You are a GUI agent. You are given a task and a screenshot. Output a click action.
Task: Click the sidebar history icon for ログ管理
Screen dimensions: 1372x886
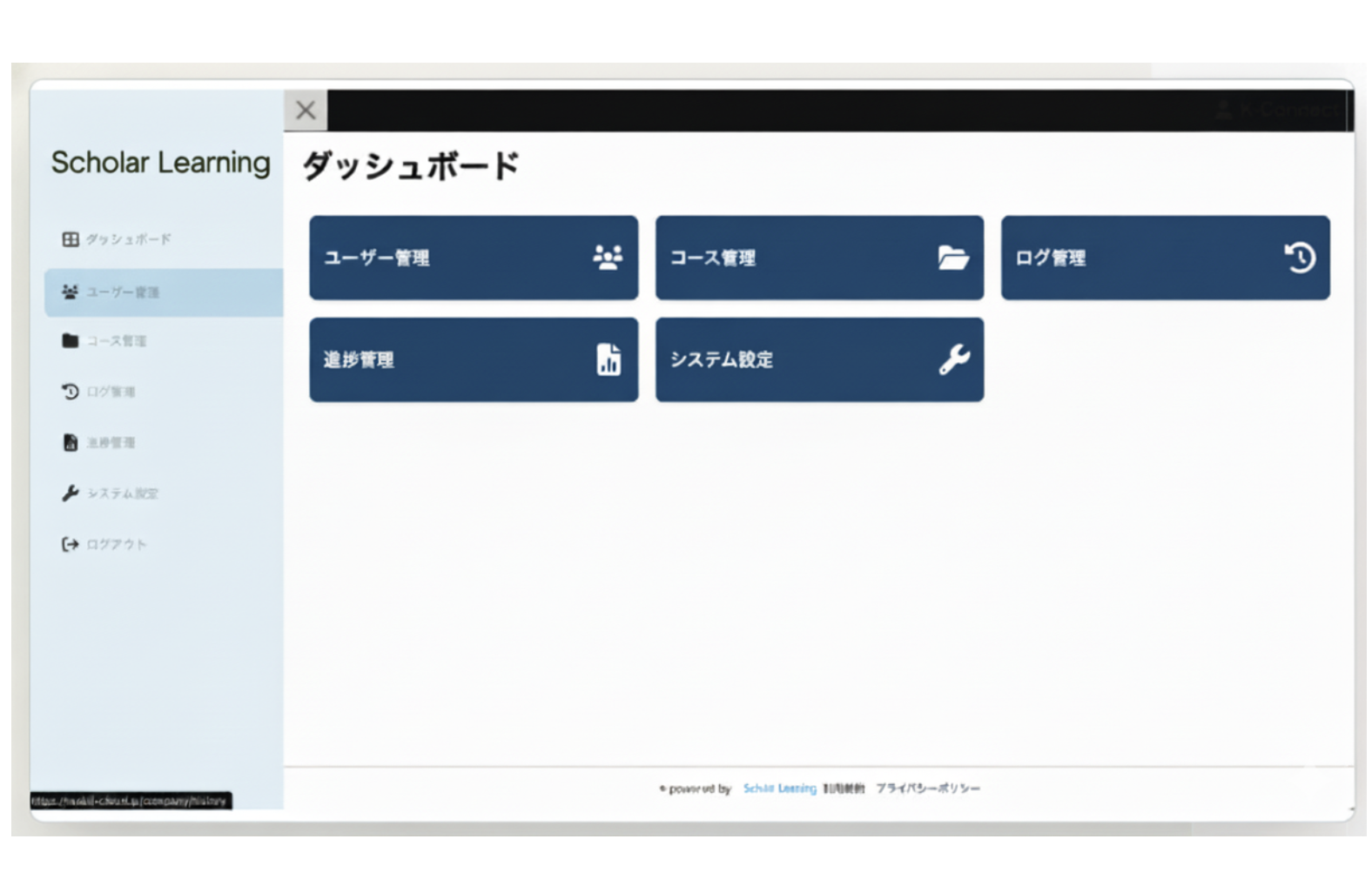pos(71,392)
